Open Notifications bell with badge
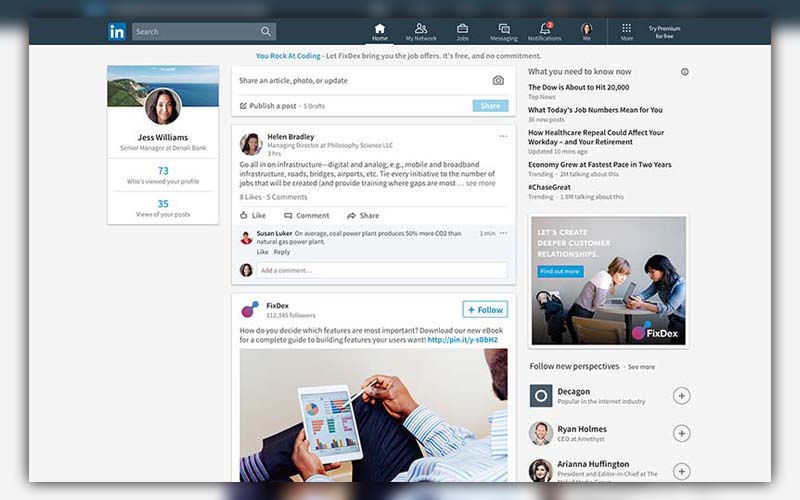 (x=544, y=32)
